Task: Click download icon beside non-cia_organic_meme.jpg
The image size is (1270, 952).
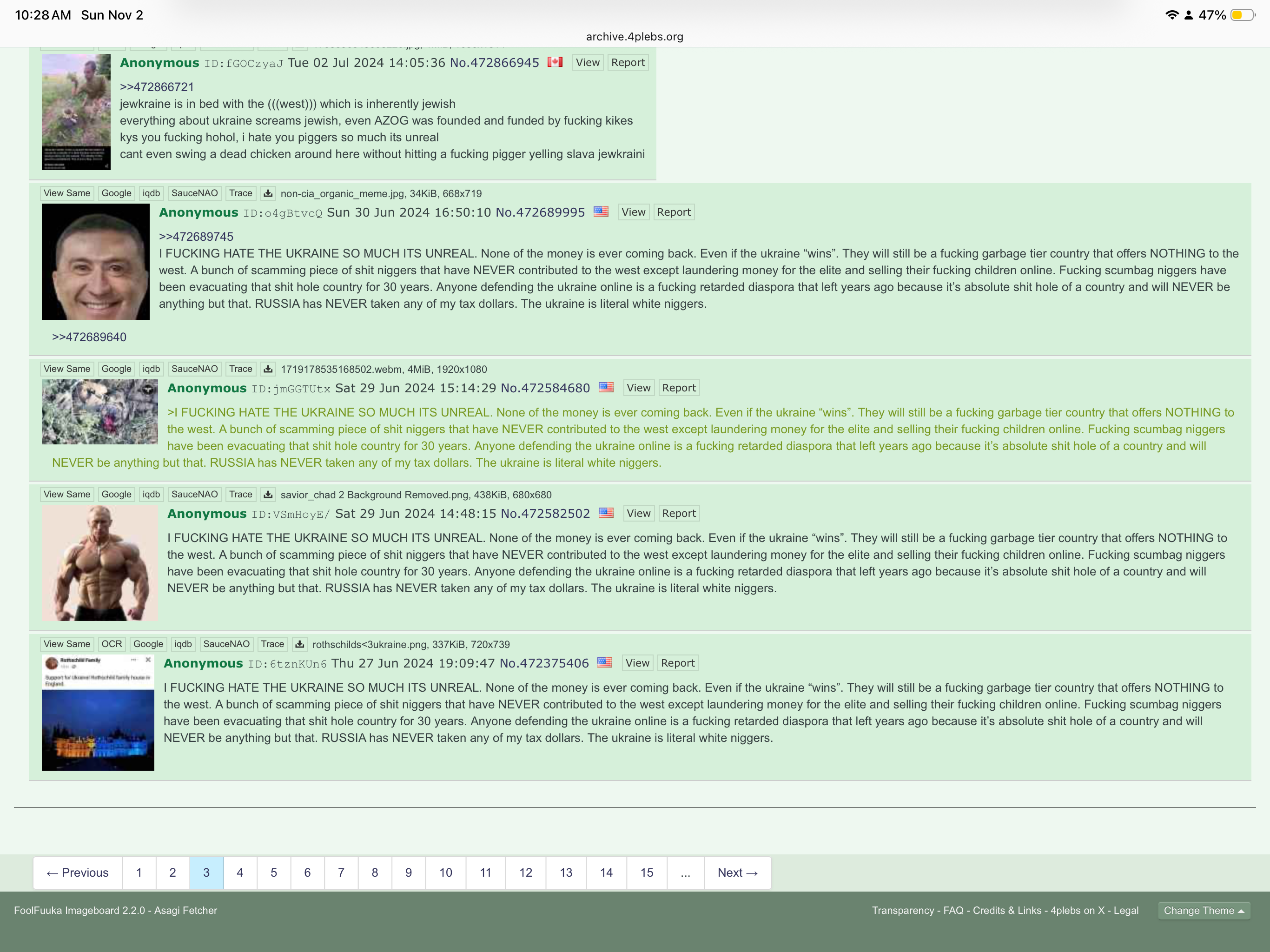Action: (x=268, y=193)
